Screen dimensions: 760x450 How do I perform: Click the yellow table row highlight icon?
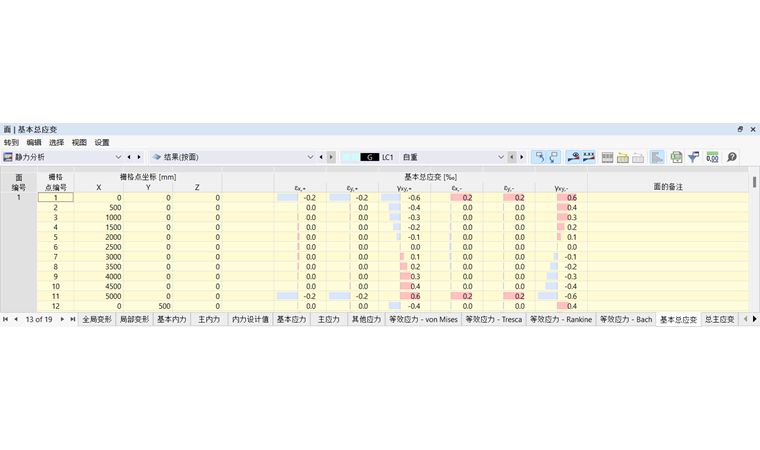coord(623,157)
